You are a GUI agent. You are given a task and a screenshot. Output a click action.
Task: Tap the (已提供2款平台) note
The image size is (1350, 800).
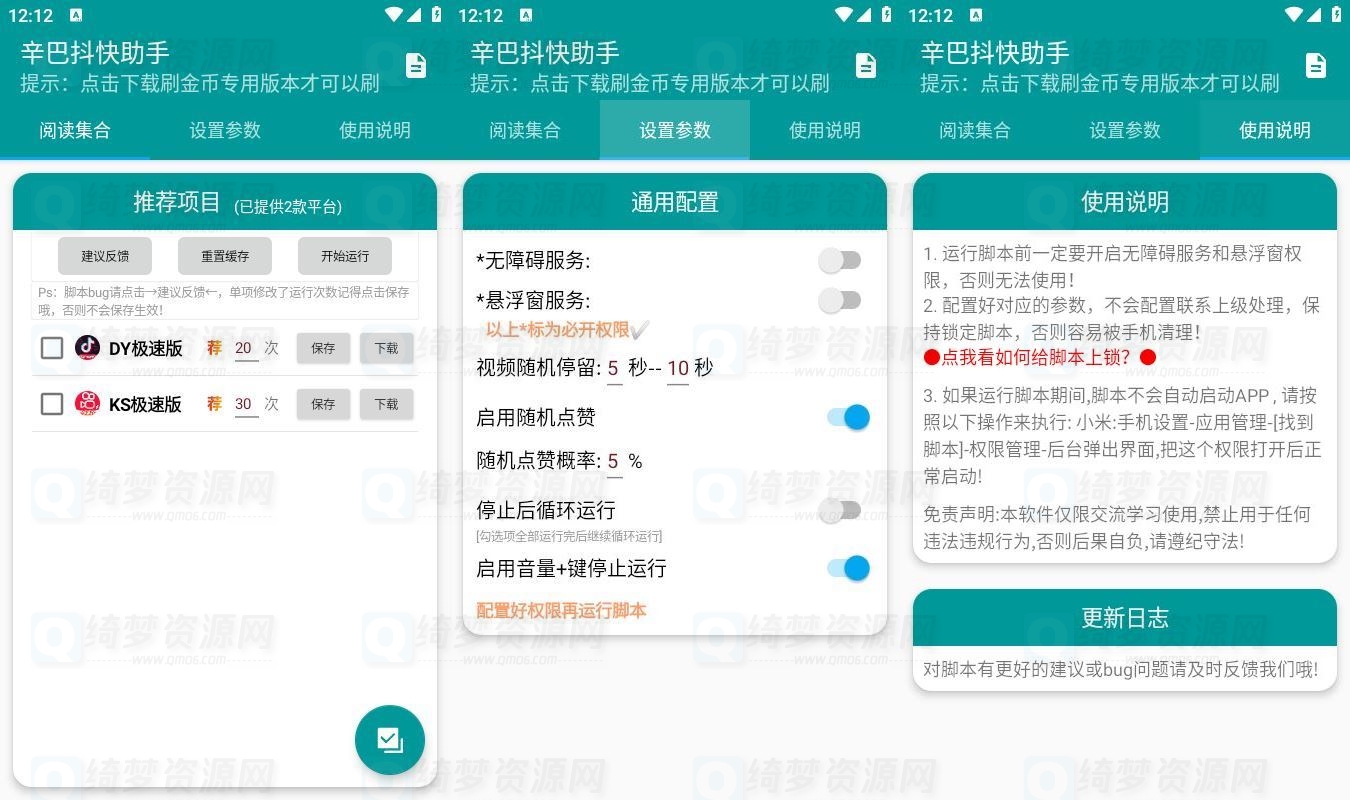point(288,207)
